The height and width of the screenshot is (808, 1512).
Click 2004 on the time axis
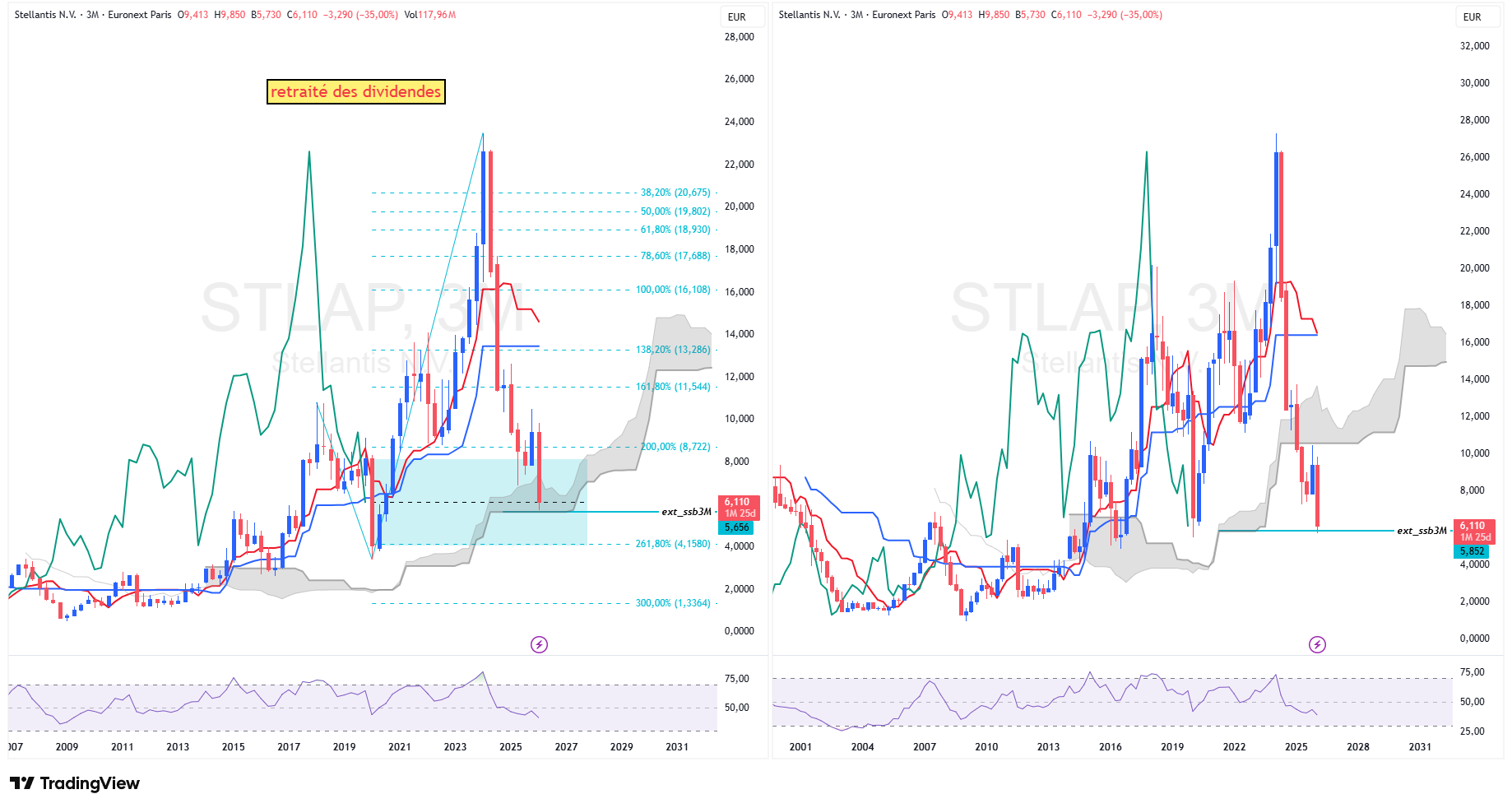pos(862,747)
